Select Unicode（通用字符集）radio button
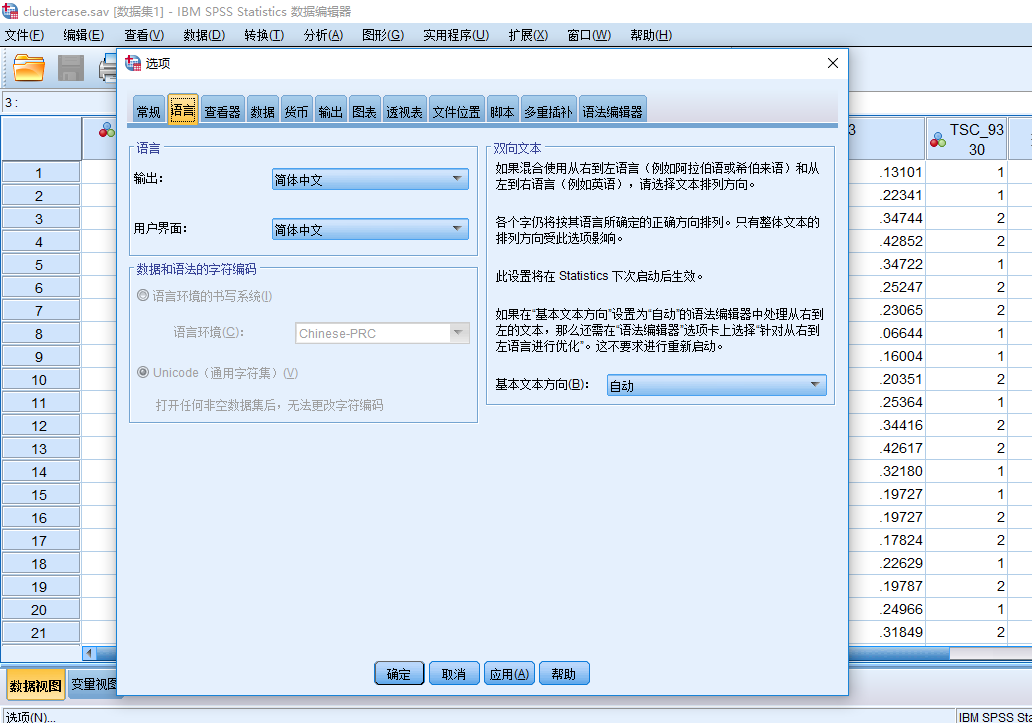The width and height of the screenshot is (1032, 723). [x=143, y=372]
